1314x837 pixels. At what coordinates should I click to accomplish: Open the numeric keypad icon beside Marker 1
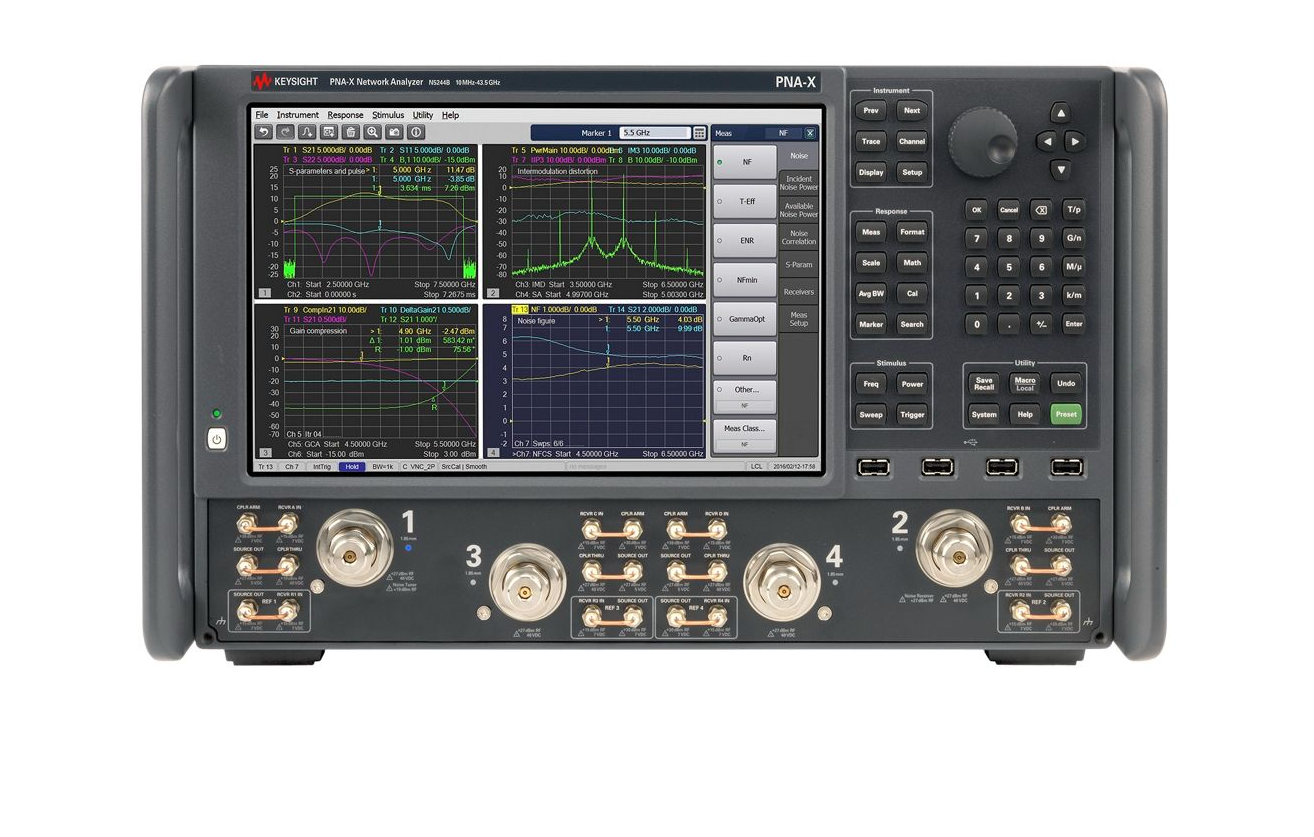pyautogui.click(x=699, y=133)
